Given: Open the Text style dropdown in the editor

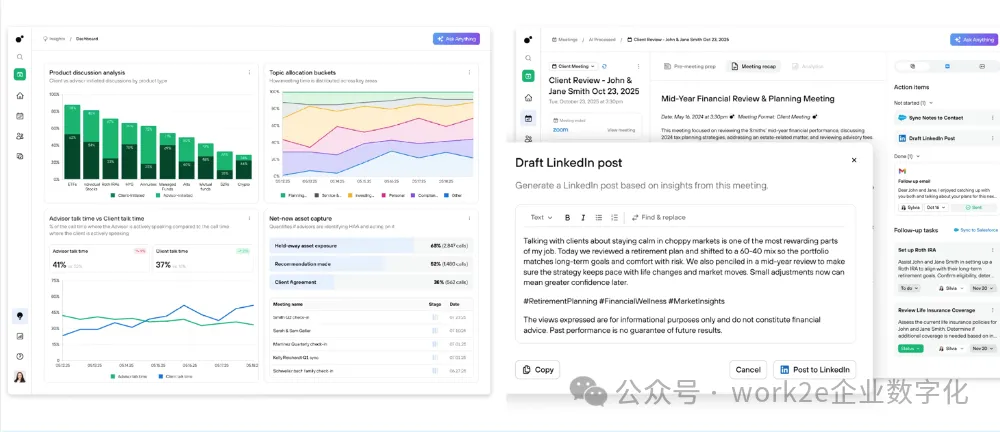Looking at the screenshot, I should coord(540,217).
